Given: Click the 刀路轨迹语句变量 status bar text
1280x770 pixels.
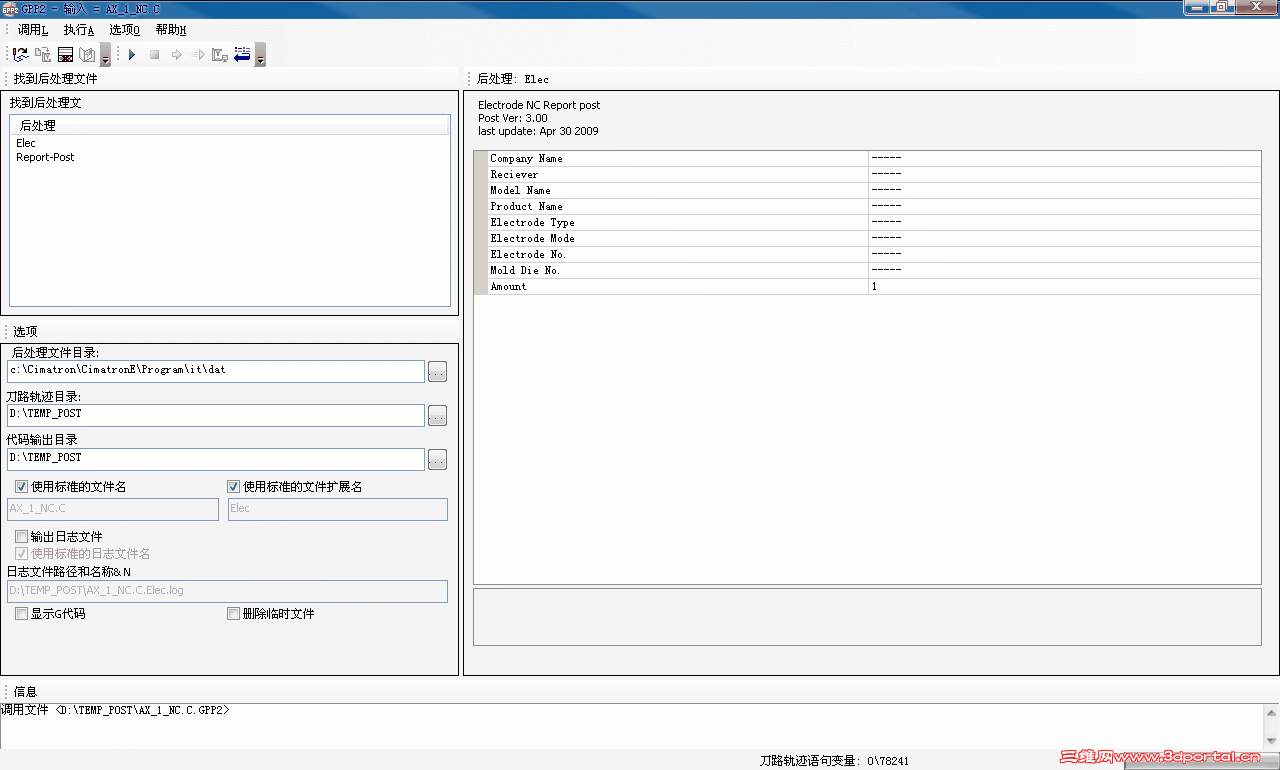Looking at the screenshot, I should tap(834, 761).
